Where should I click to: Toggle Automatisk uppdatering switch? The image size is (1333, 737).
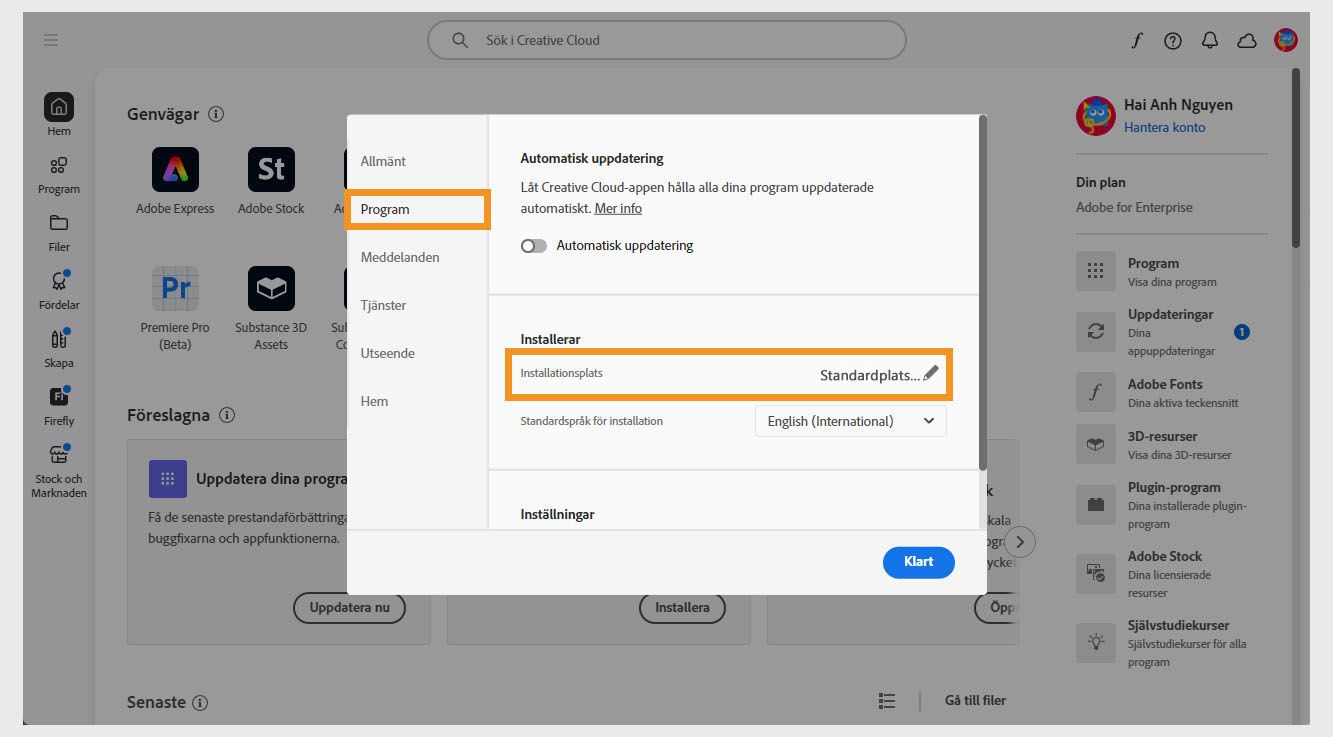[x=534, y=246]
